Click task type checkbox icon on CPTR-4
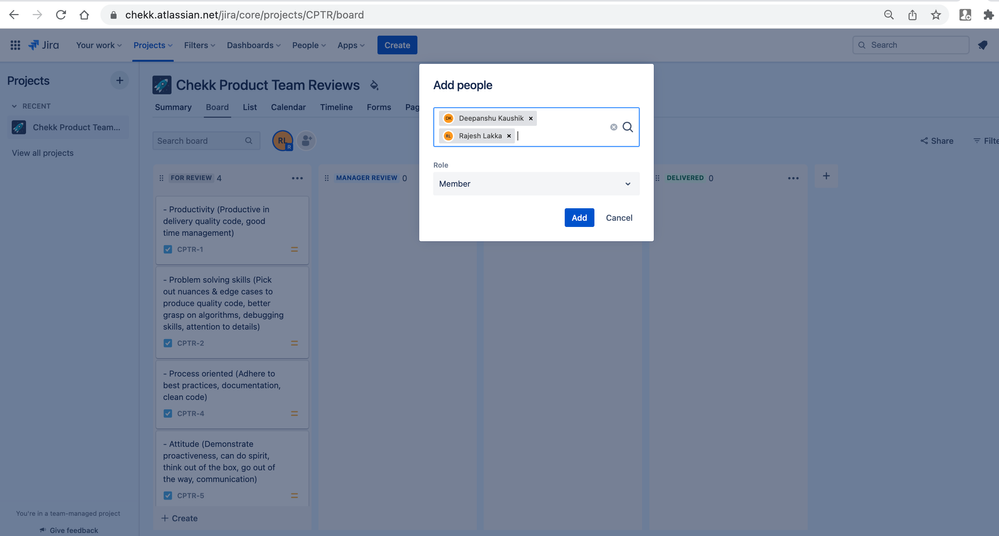Viewport: 999px width, 536px height. coord(168,414)
